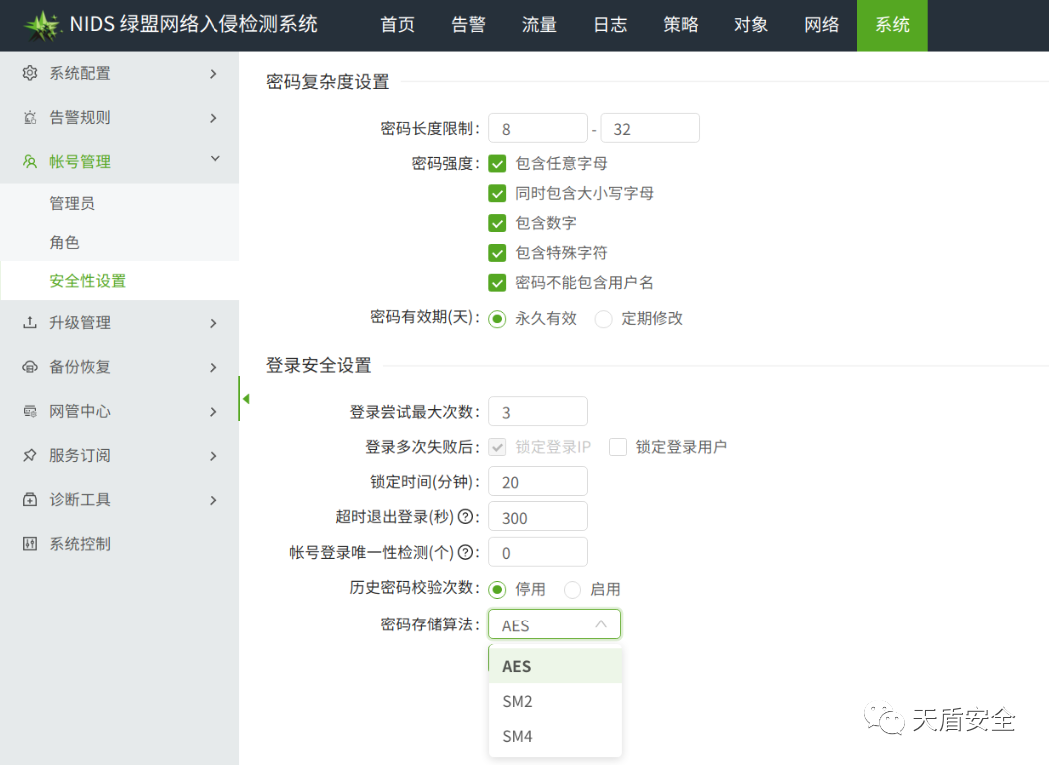Switch to the 策略 top navigation tab
This screenshot has width=1049, height=765.
[681, 25]
